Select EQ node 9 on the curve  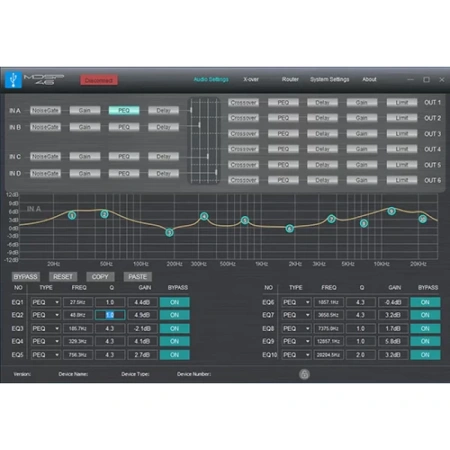click(x=392, y=211)
